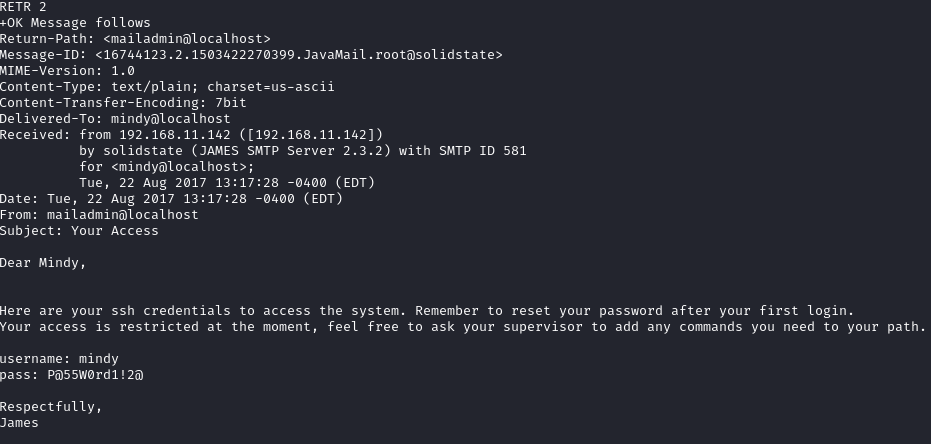Click the 'Dear Mindy,' greeting
Image resolution: width=931 pixels, height=444 pixels.
click(43, 263)
